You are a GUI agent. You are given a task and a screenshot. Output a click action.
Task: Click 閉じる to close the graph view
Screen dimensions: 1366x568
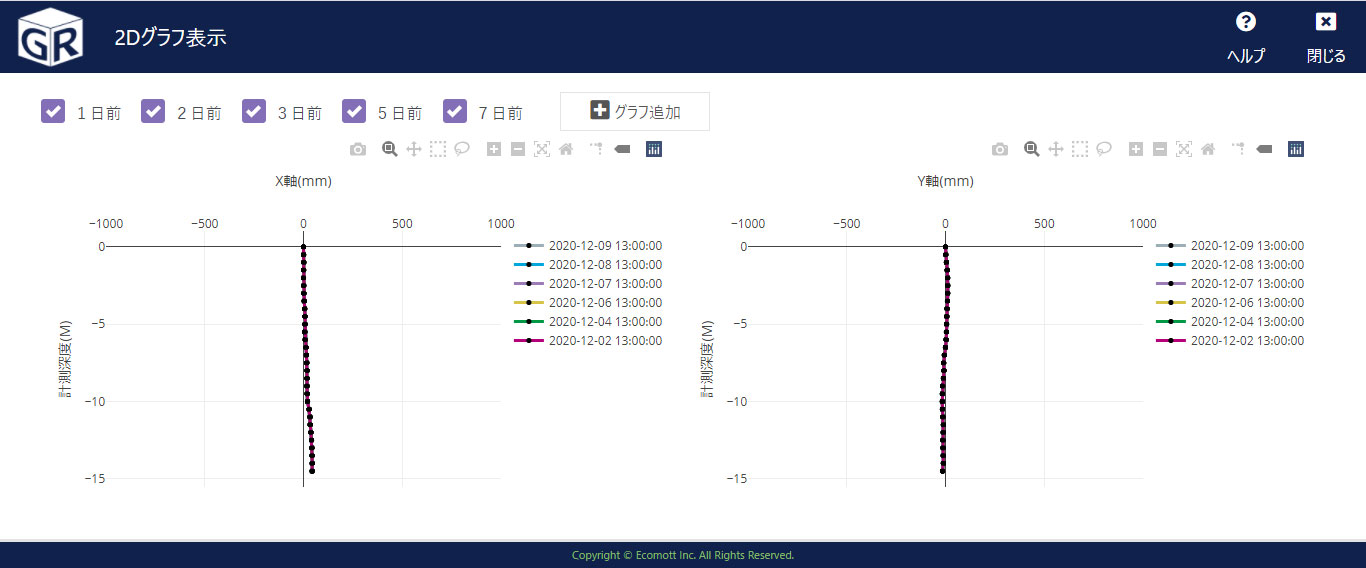1326,38
